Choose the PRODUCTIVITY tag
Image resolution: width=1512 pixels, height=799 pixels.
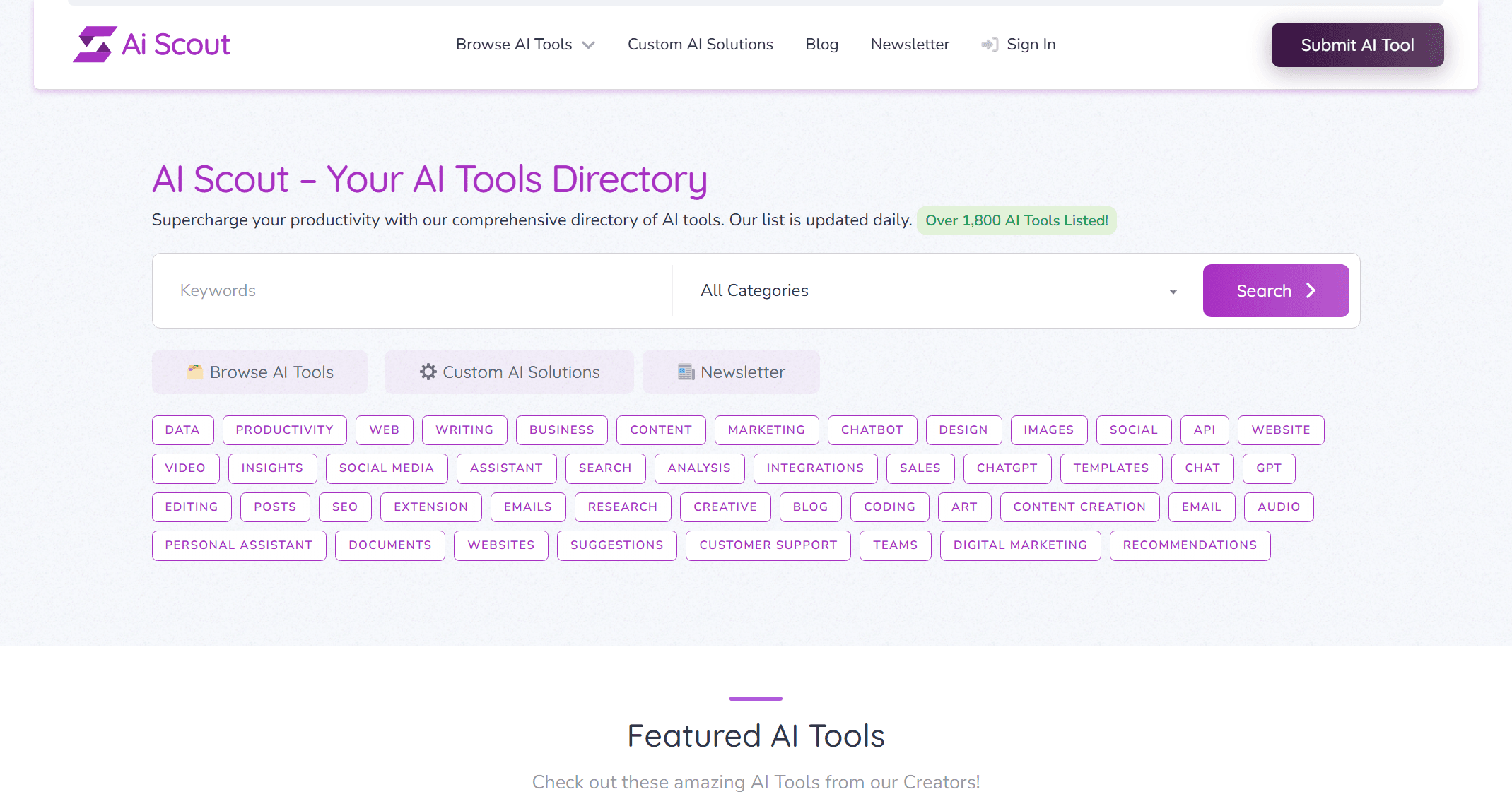(284, 430)
